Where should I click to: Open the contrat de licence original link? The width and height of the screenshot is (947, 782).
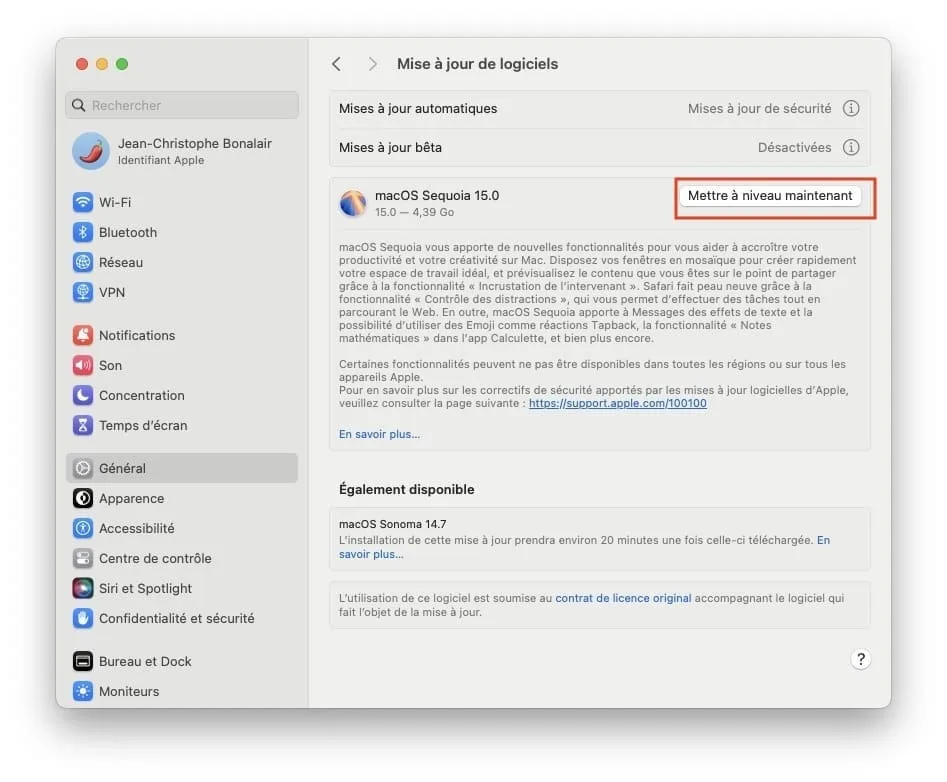[x=623, y=598]
